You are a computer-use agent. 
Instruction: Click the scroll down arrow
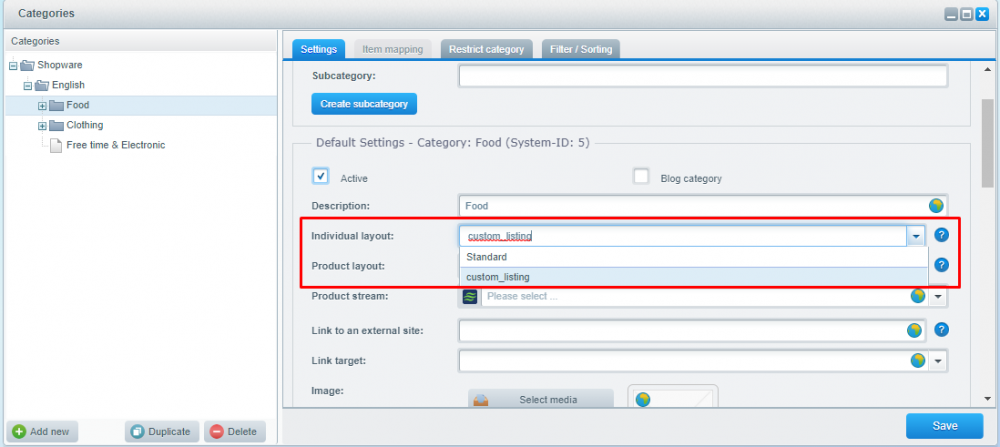click(x=987, y=399)
